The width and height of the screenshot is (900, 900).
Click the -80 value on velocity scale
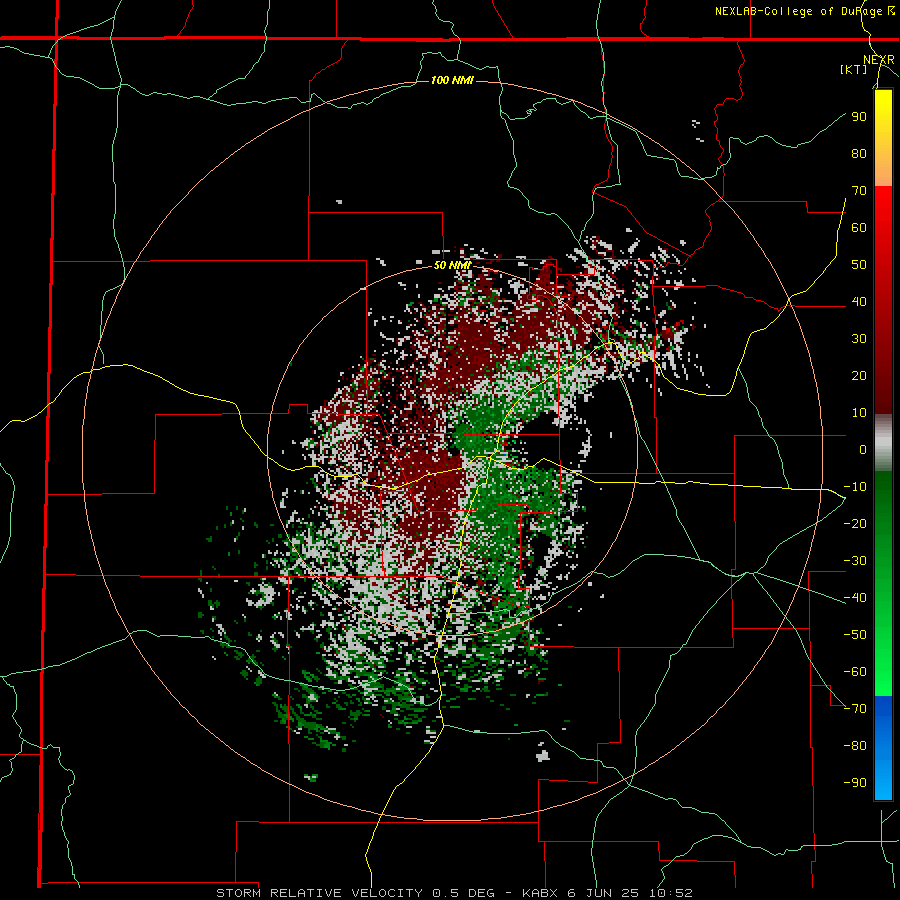coord(855,745)
